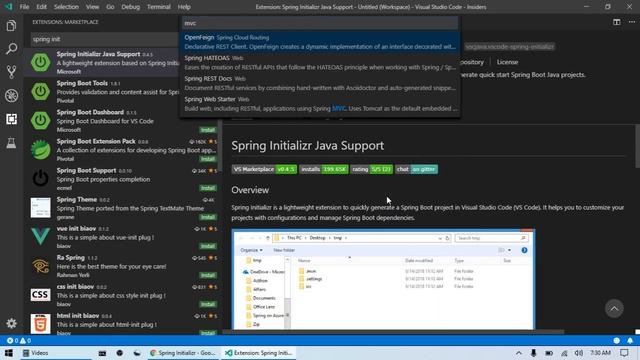Select the css init biaov CSS icon
The width and height of the screenshot is (640, 360).
[40, 295]
